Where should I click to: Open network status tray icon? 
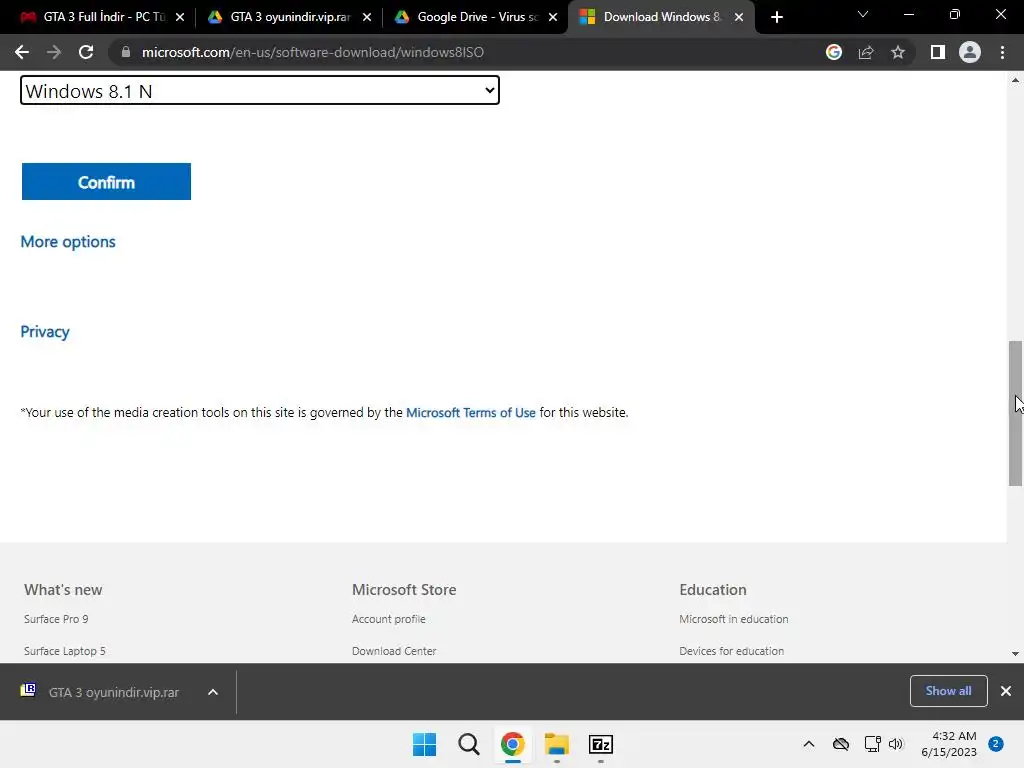[x=872, y=744]
